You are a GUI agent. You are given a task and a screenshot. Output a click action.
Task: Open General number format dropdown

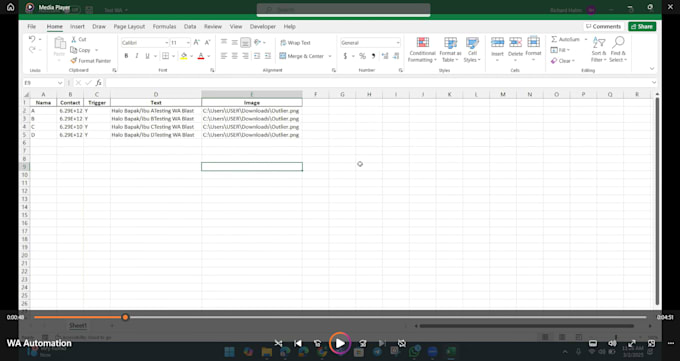pyautogui.click(x=398, y=43)
